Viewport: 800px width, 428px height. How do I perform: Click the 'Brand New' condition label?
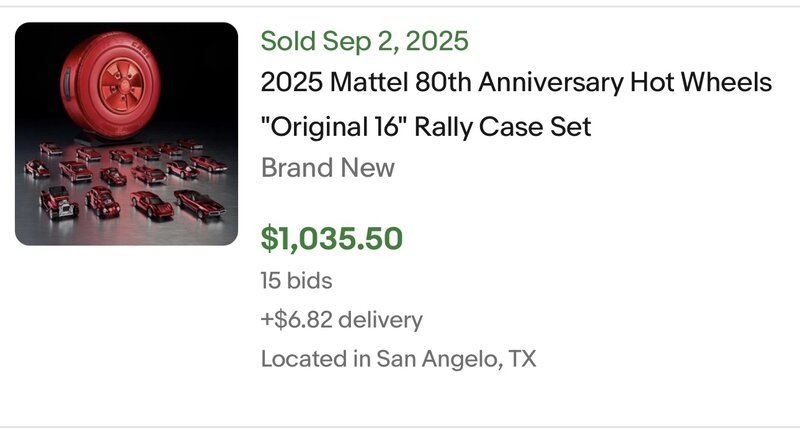point(327,167)
